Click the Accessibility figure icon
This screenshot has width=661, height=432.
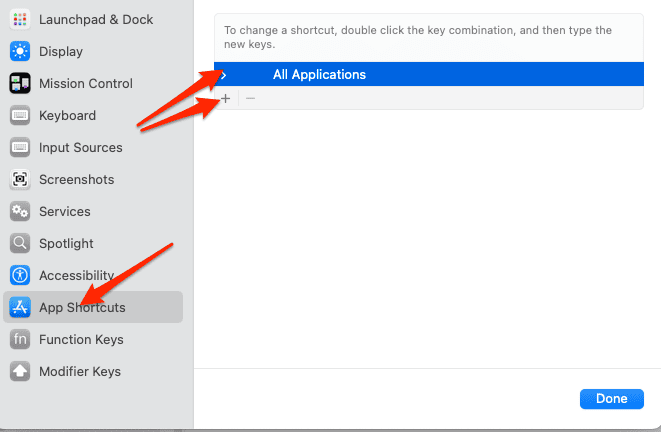click(20, 275)
